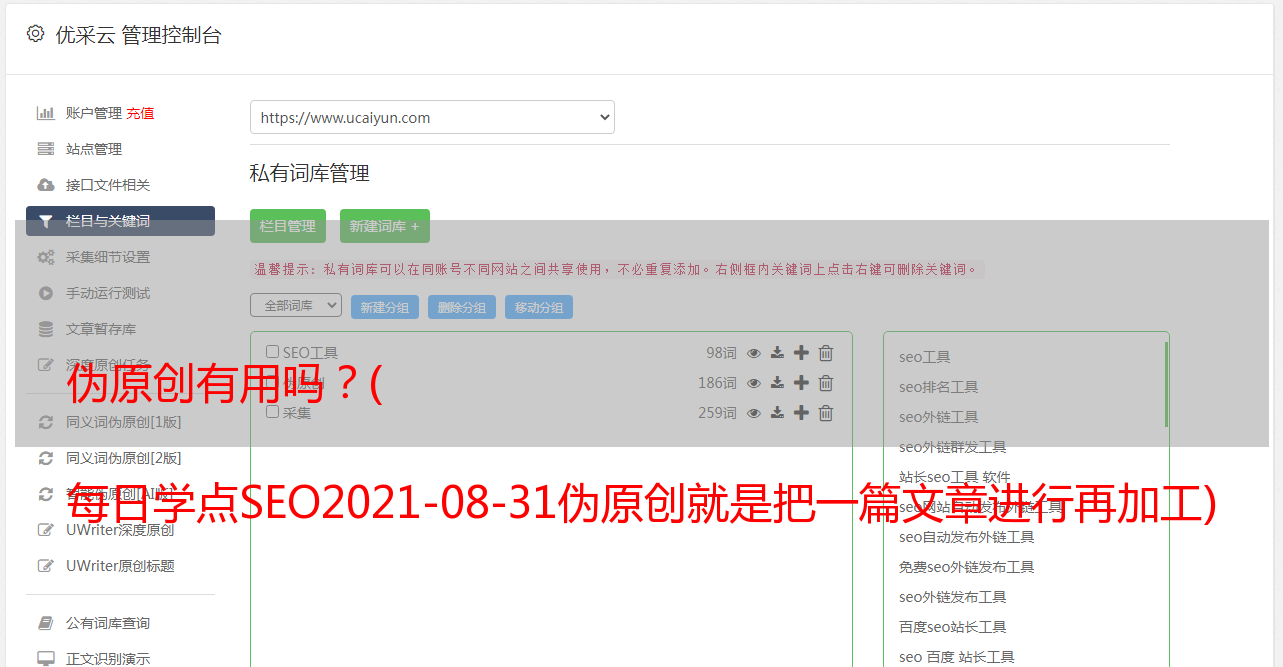Viewport: 1283px width, 667px height.
Task: Download the 186词 library
Action: point(777,383)
